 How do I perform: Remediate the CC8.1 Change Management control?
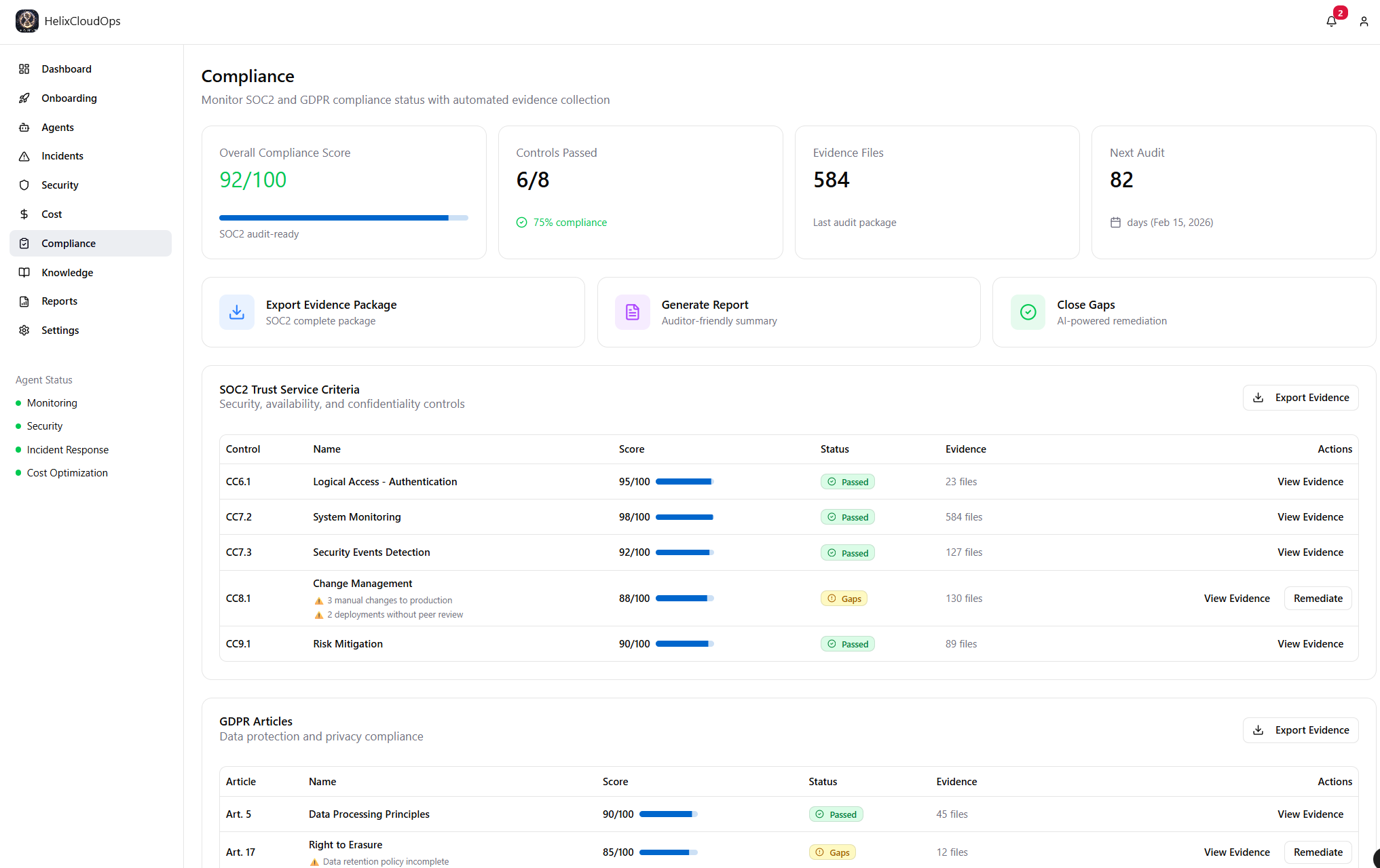pos(1318,599)
